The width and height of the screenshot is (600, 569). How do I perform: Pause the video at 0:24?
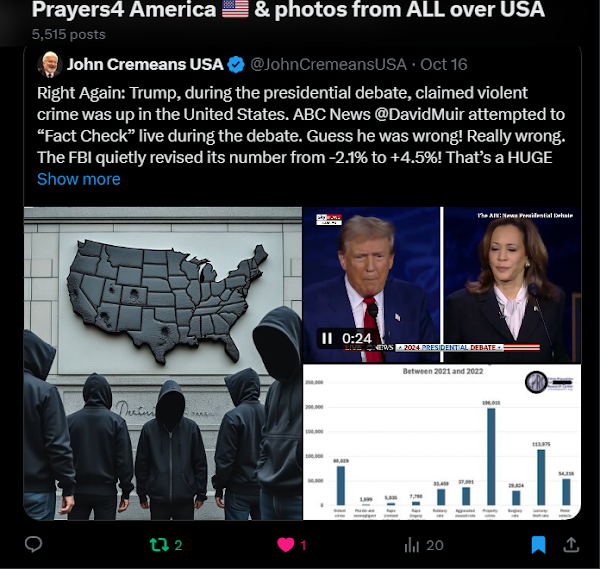click(327, 338)
